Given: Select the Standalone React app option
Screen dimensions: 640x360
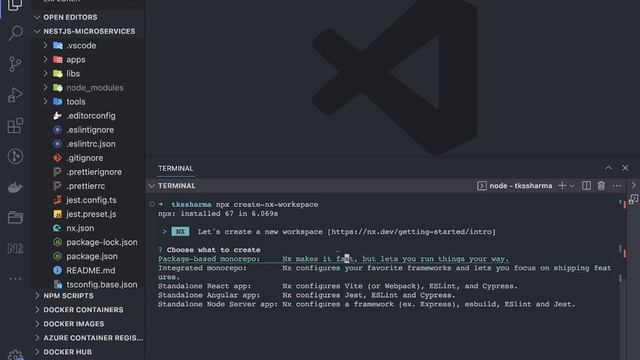Looking at the screenshot, I should [338, 286].
